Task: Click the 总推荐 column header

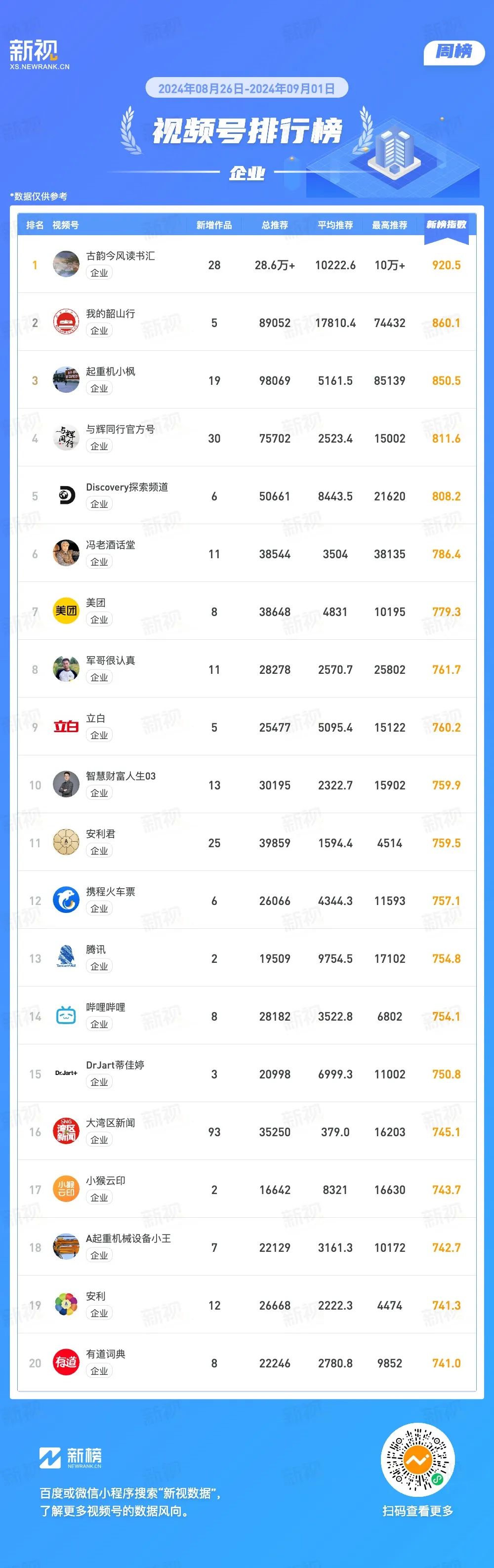Action: [x=274, y=225]
